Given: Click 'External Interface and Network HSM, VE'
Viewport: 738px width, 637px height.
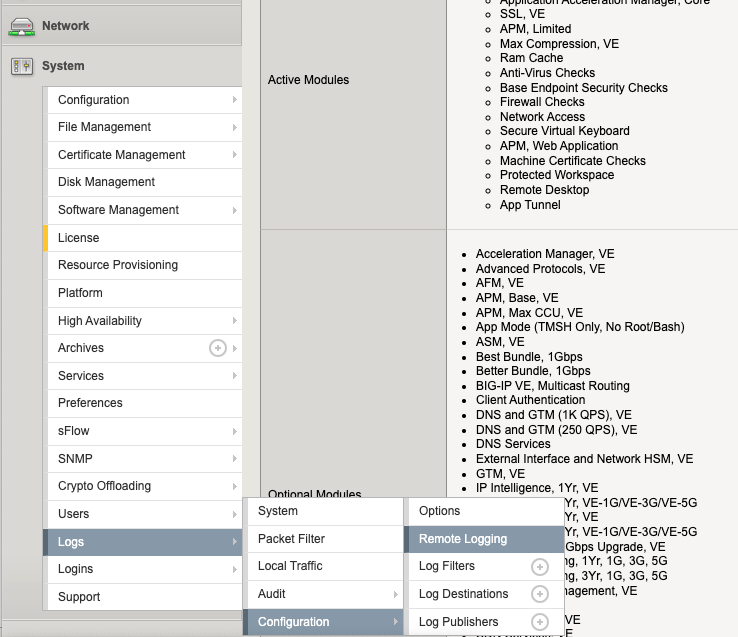Looking at the screenshot, I should tap(584, 459).
